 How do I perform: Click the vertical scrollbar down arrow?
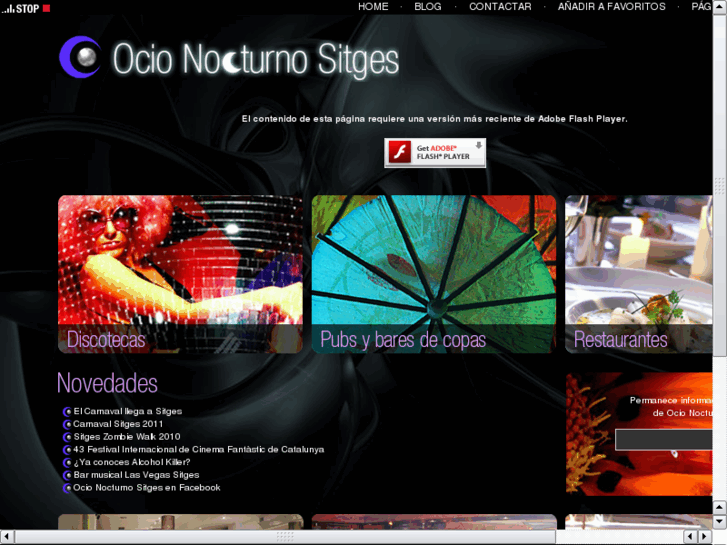coord(719,521)
